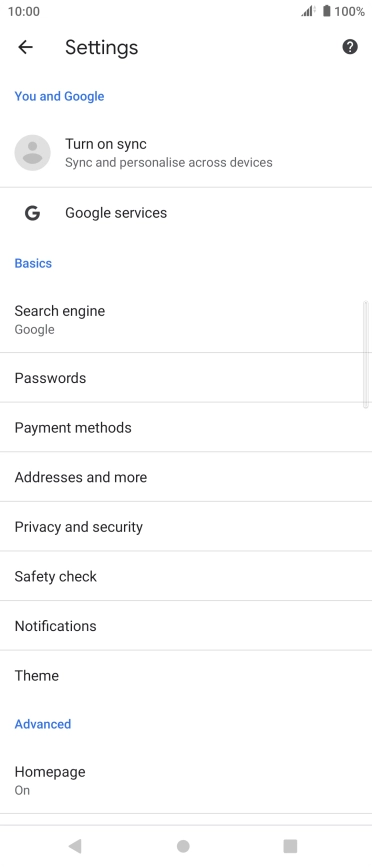Open Turn on sync option
The width and height of the screenshot is (372, 868).
186,153
